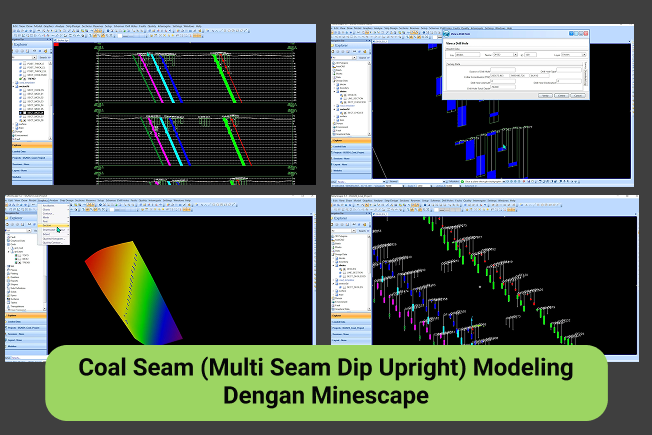The width and height of the screenshot is (652, 435).
Task: Open Control Data bar in cross-section window
Action: pyautogui.click(x=32, y=151)
